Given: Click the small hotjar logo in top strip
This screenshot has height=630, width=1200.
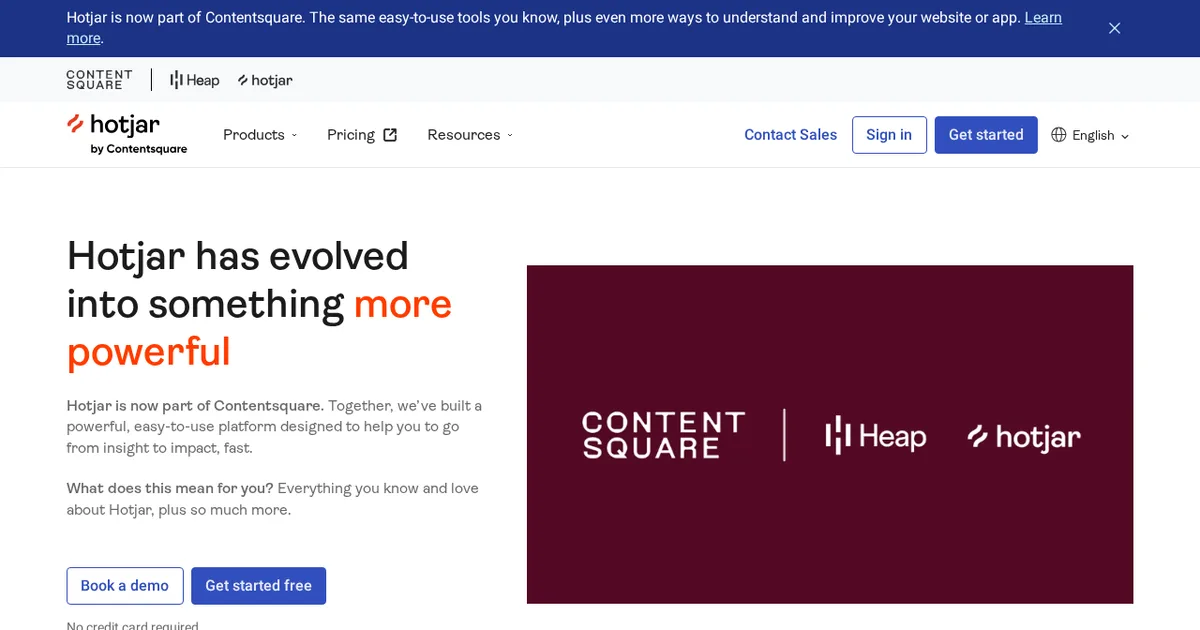Looking at the screenshot, I should [265, 80].
